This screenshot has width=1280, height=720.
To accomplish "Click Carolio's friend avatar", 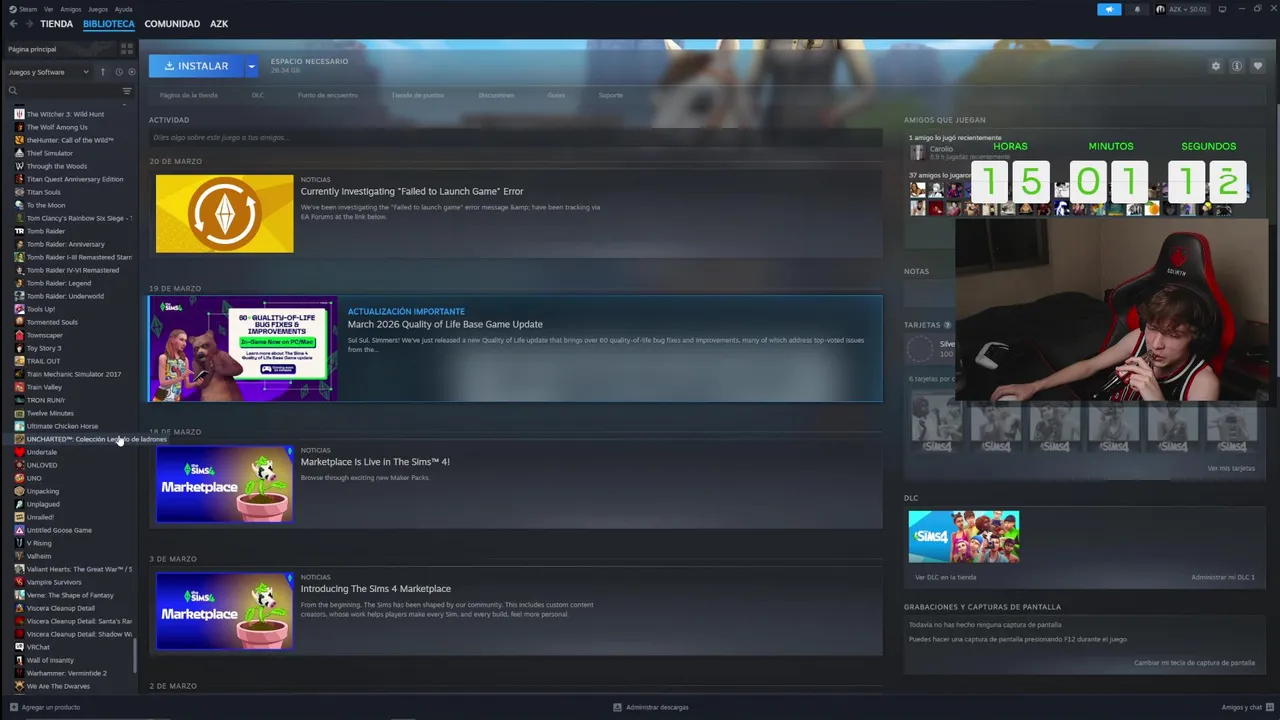I will point(917,153).
